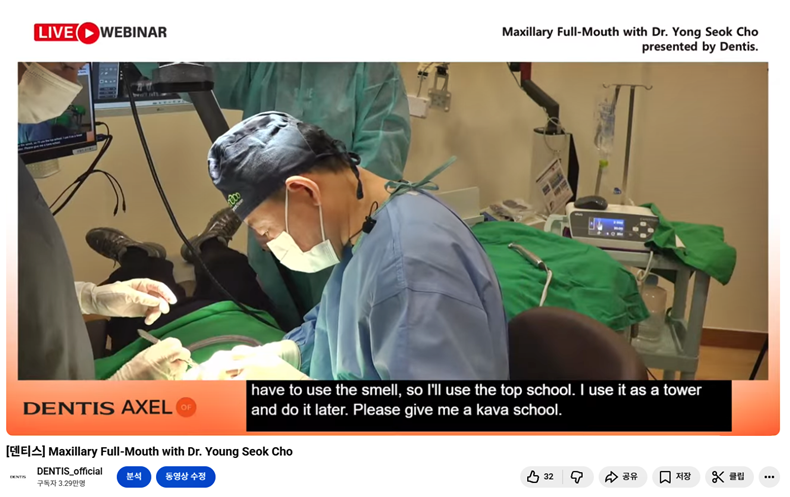The image size is (790, 497).
Task: Click the bookmark save icon
Action: point(665,477)
